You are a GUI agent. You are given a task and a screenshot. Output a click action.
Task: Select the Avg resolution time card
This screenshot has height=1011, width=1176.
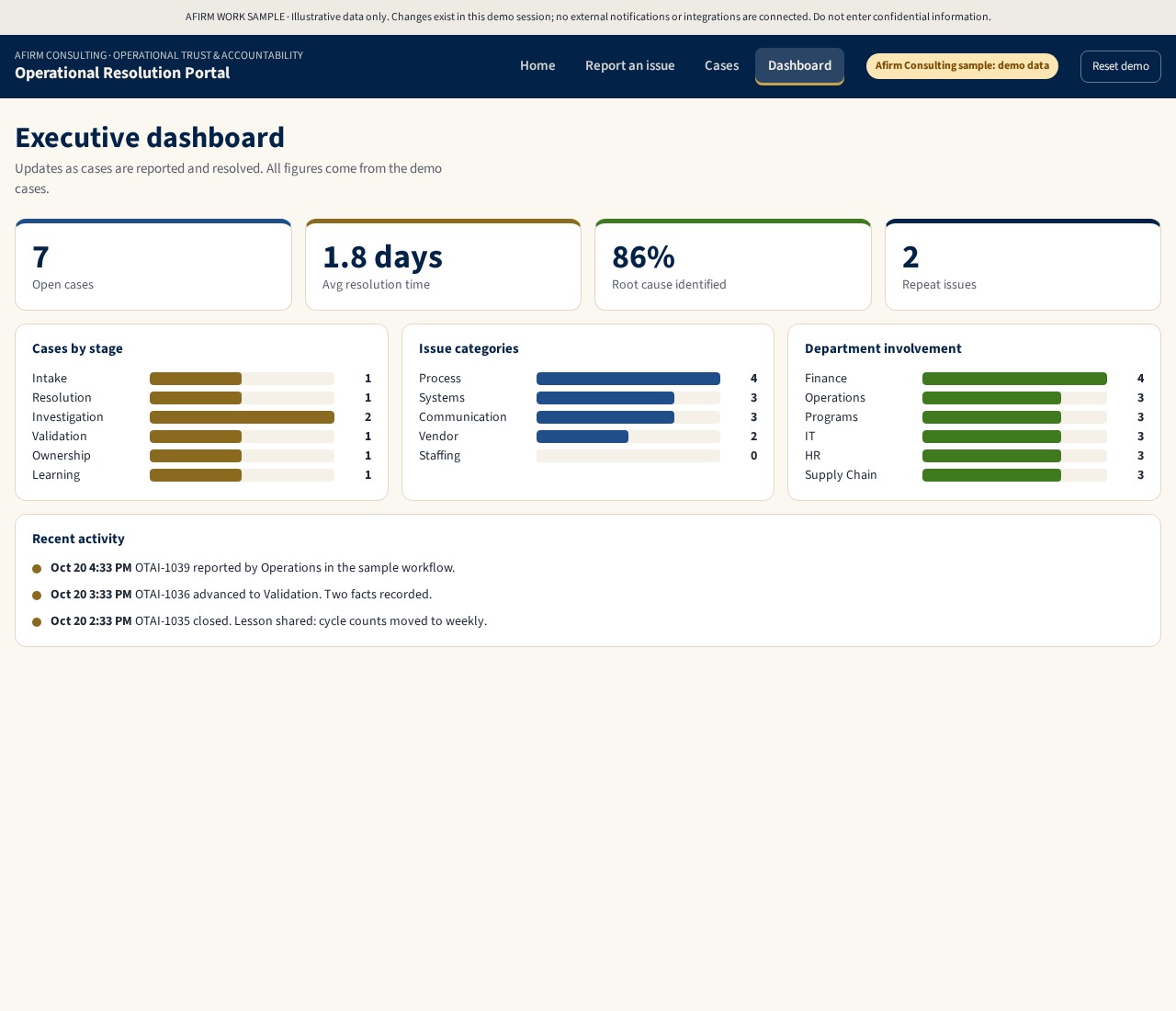tap(443, 265)
